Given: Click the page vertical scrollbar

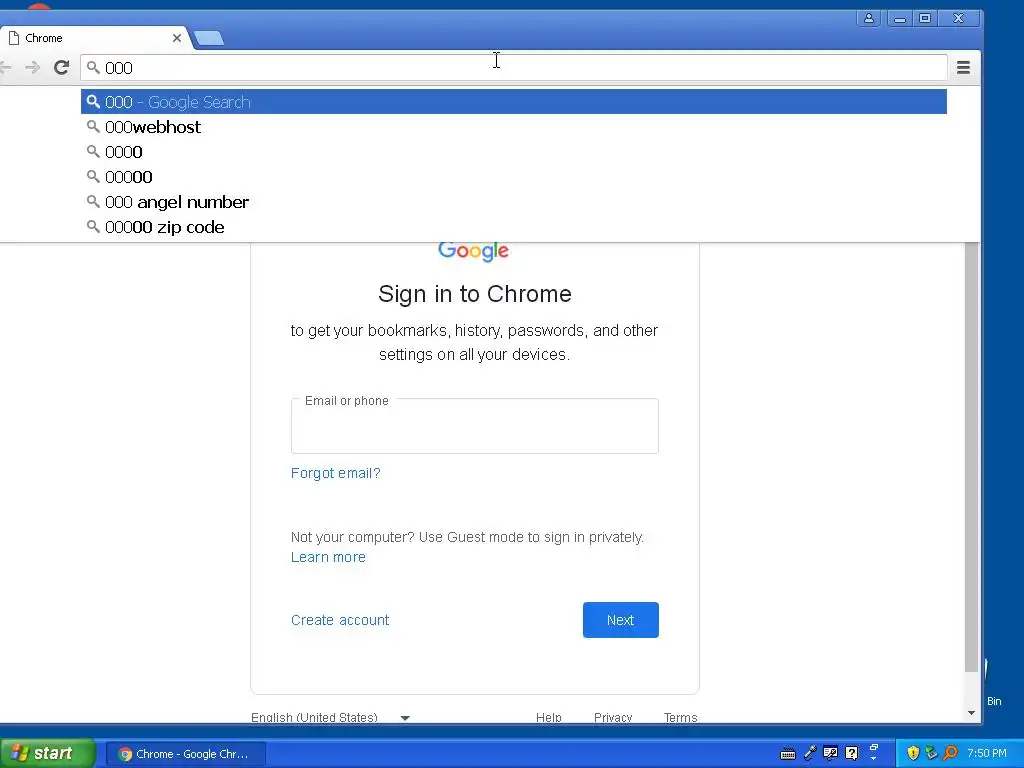Looking at the screenshot, I should click(972, 457).
